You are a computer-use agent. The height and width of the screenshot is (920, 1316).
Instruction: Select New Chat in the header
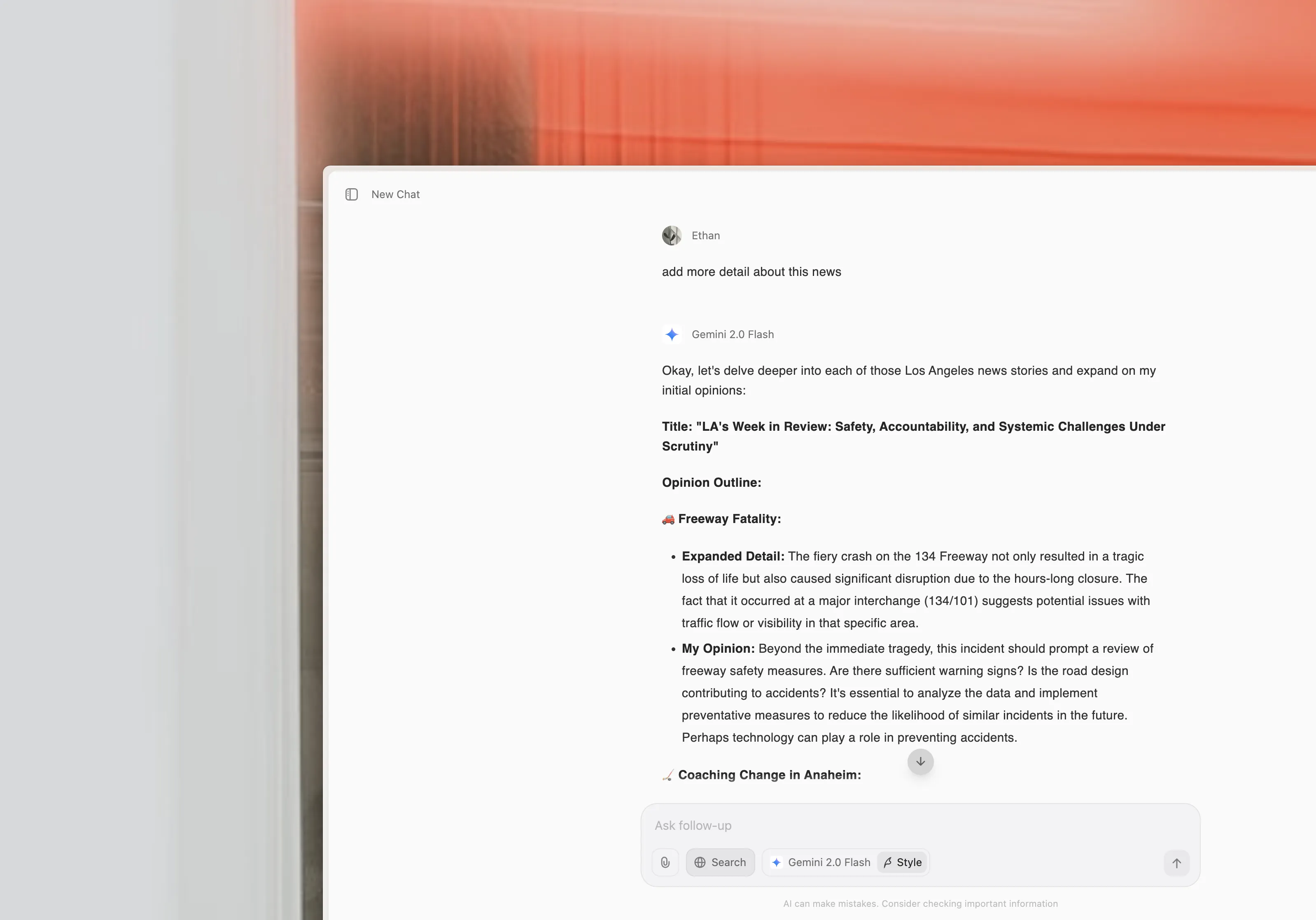coord(395,194)
